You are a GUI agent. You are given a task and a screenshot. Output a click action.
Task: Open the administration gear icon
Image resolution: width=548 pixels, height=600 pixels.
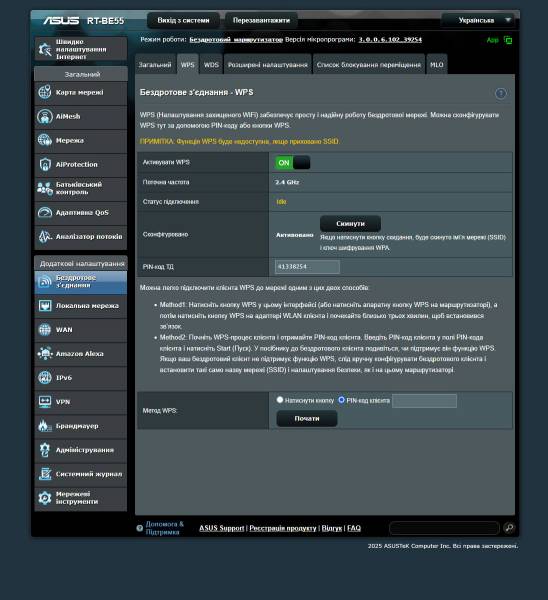tap(45, 450)
